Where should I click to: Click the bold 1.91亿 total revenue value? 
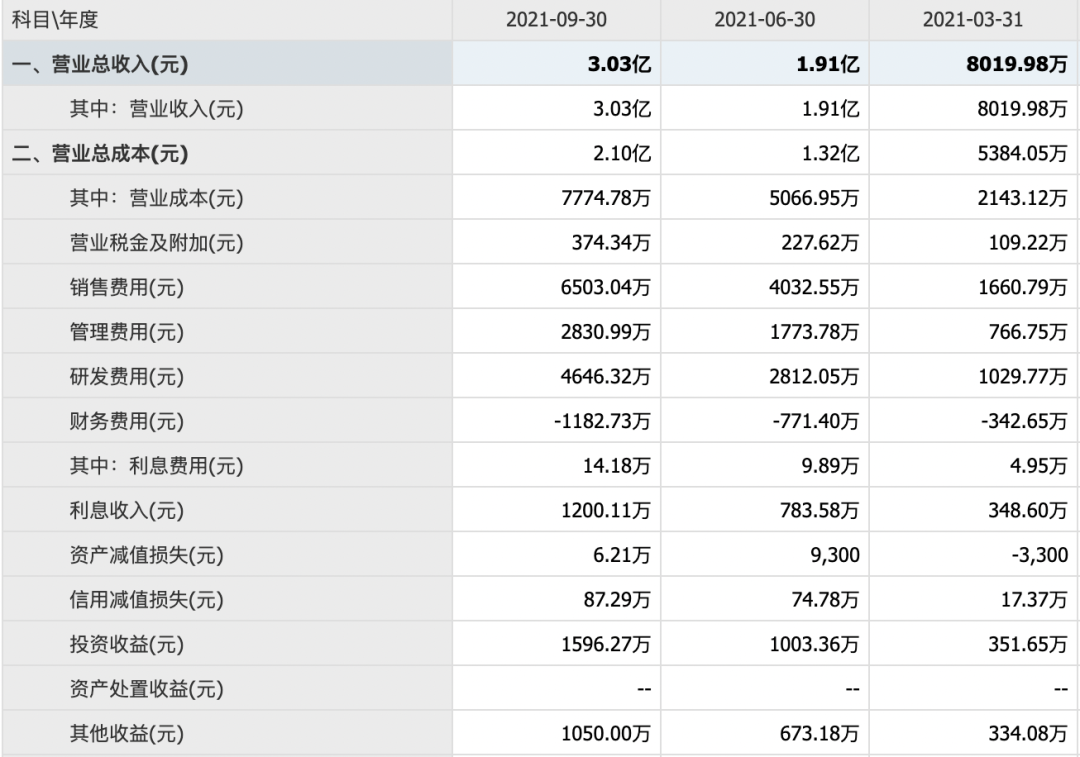827,64
